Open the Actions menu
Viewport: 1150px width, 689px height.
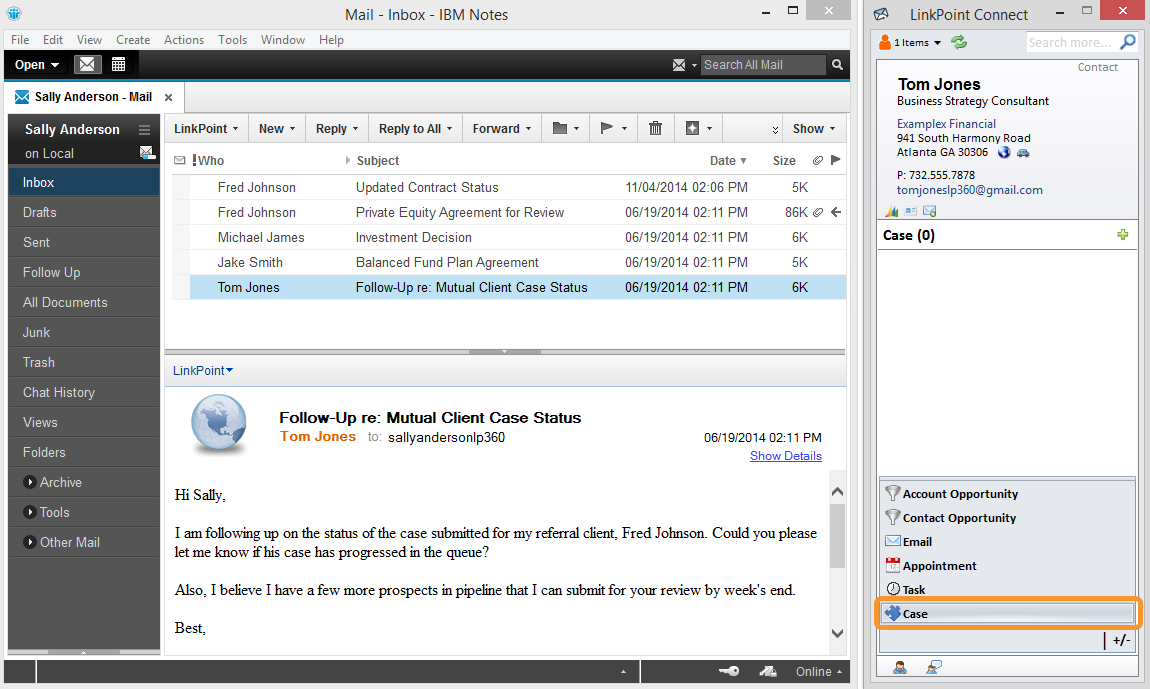[183, 40]
